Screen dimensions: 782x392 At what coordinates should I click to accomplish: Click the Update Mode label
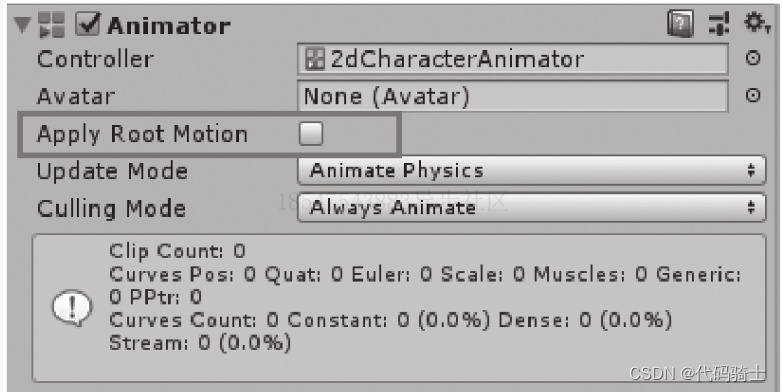point(112,172)
